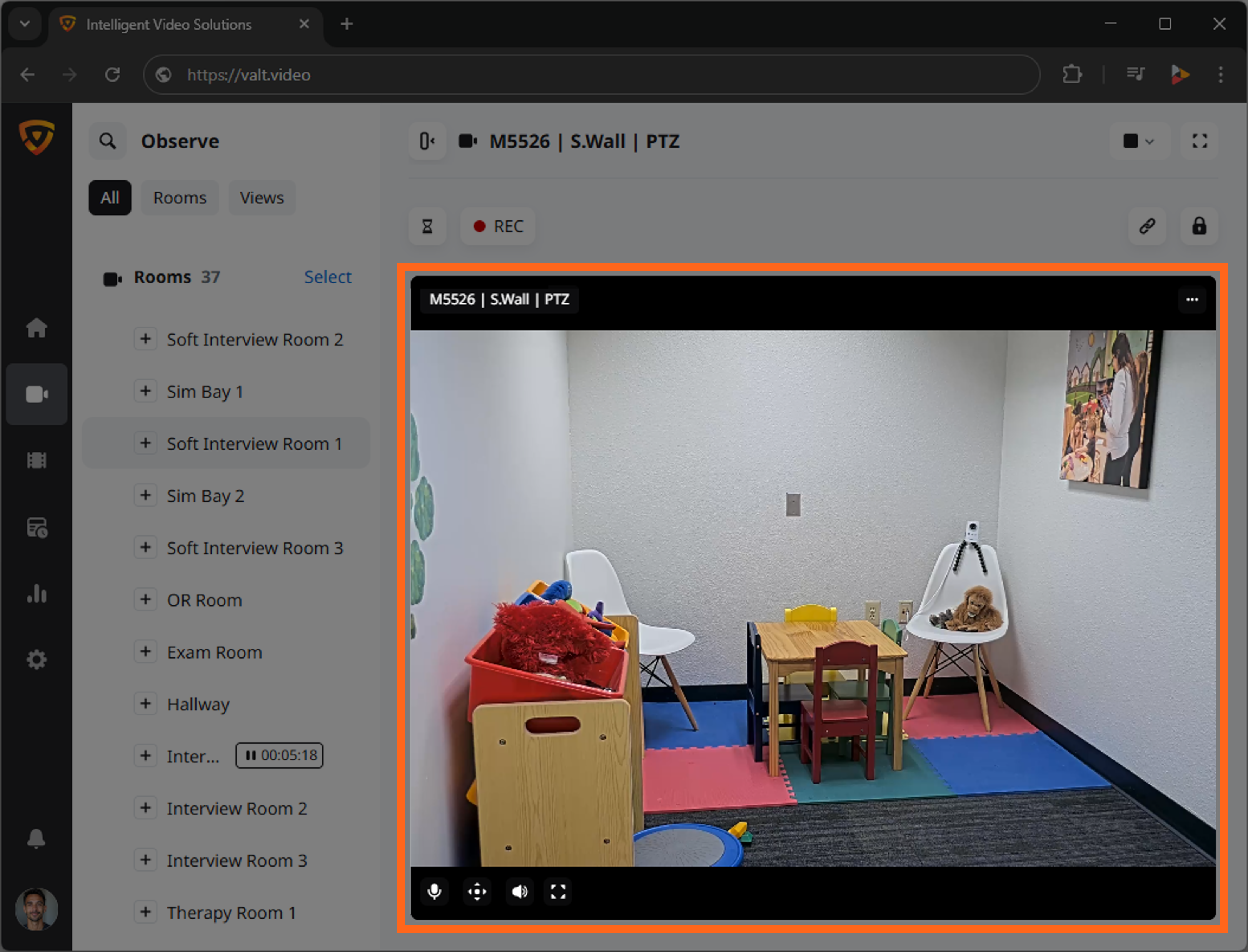Toggle the microphone talkback button
Viewport: 1248px width, 952px height.
click(434, 891)
